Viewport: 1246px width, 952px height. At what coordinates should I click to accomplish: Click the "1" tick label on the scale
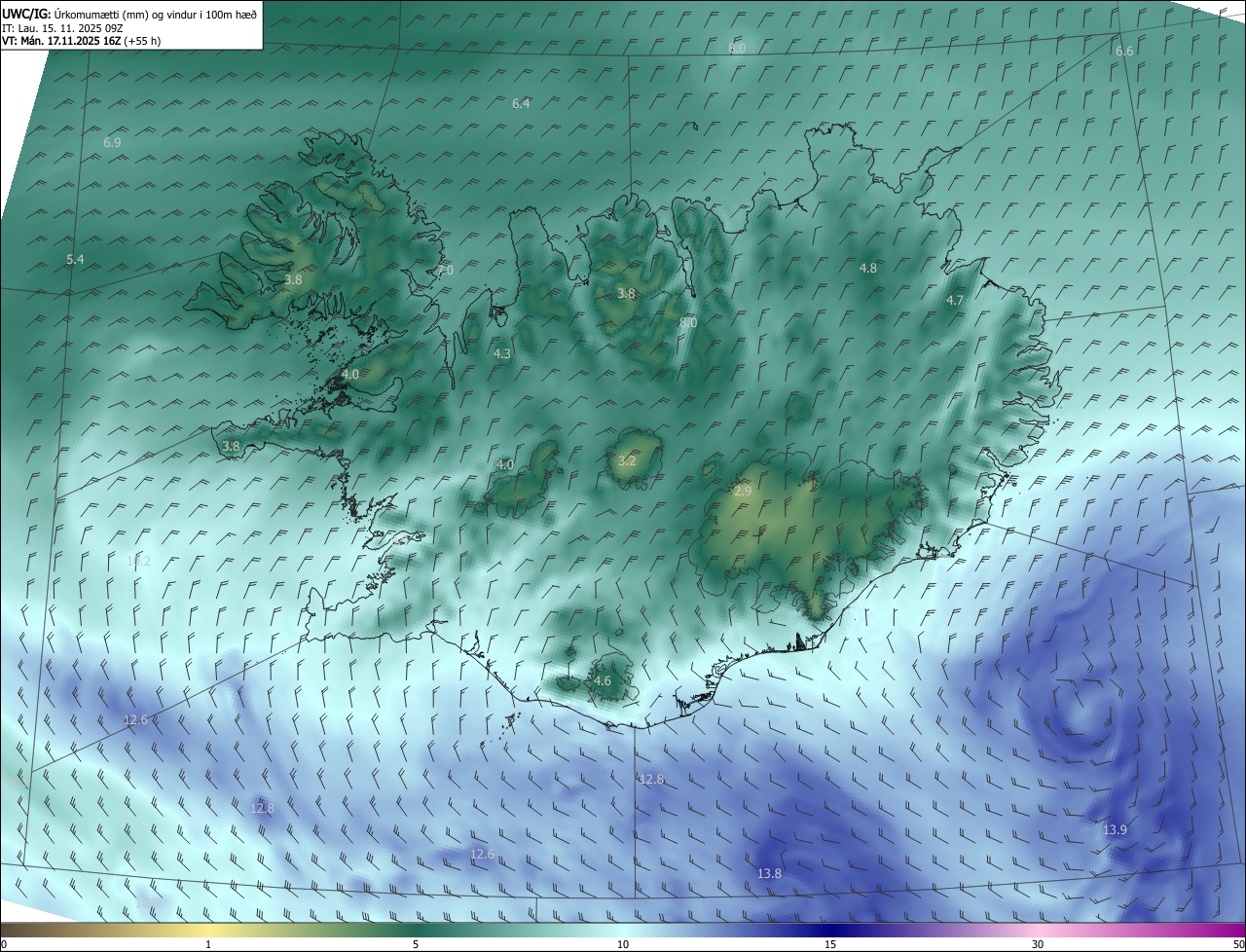click(208, 944)
